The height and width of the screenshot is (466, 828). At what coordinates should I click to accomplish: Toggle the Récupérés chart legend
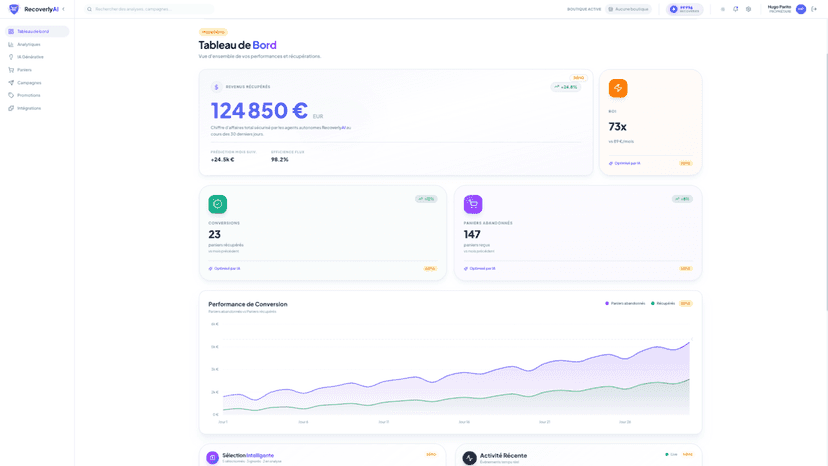(x=663, y=303)
